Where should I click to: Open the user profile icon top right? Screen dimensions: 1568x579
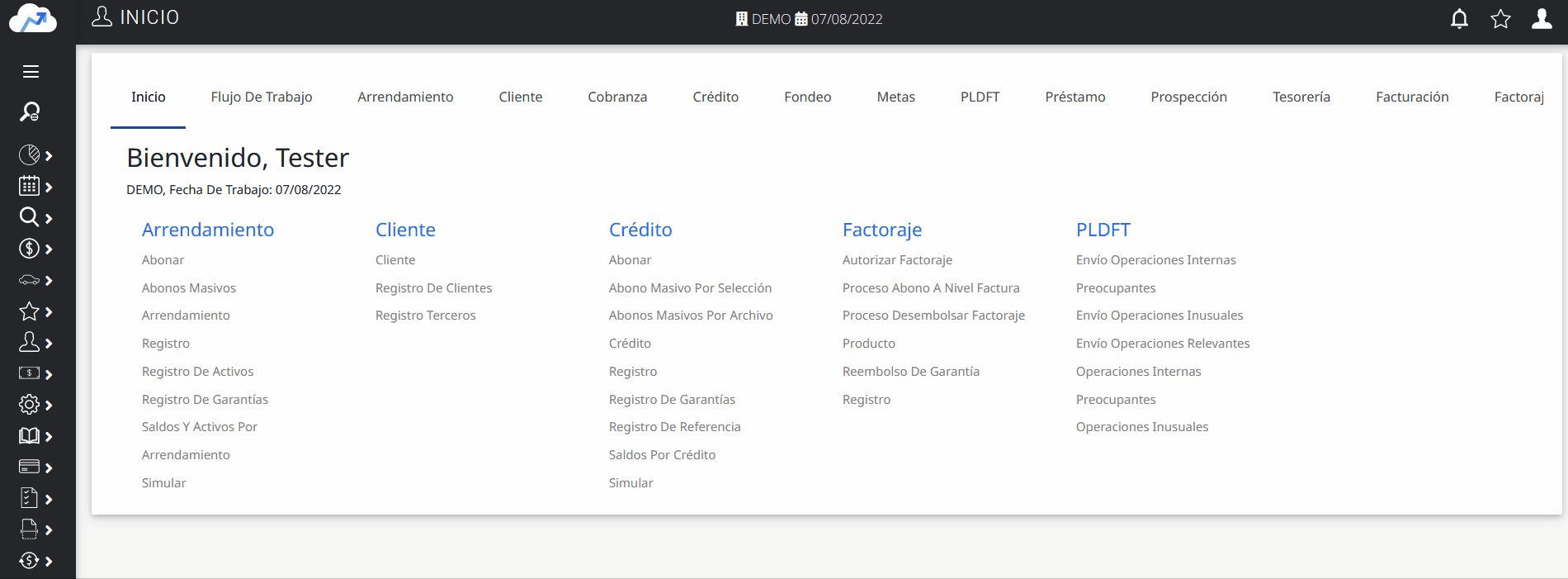[1542, 19]
